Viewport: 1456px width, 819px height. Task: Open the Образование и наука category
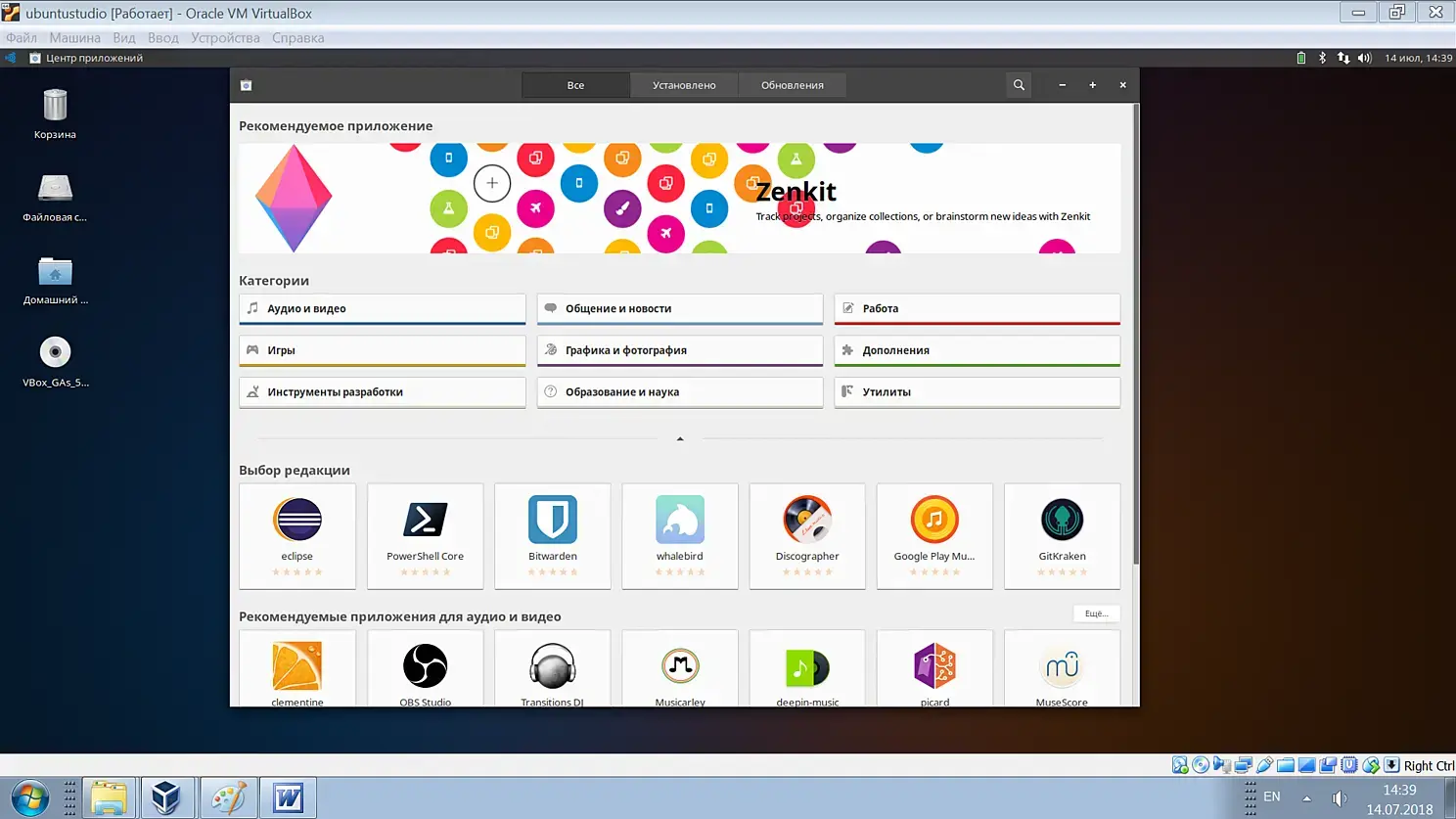[680, 392]
